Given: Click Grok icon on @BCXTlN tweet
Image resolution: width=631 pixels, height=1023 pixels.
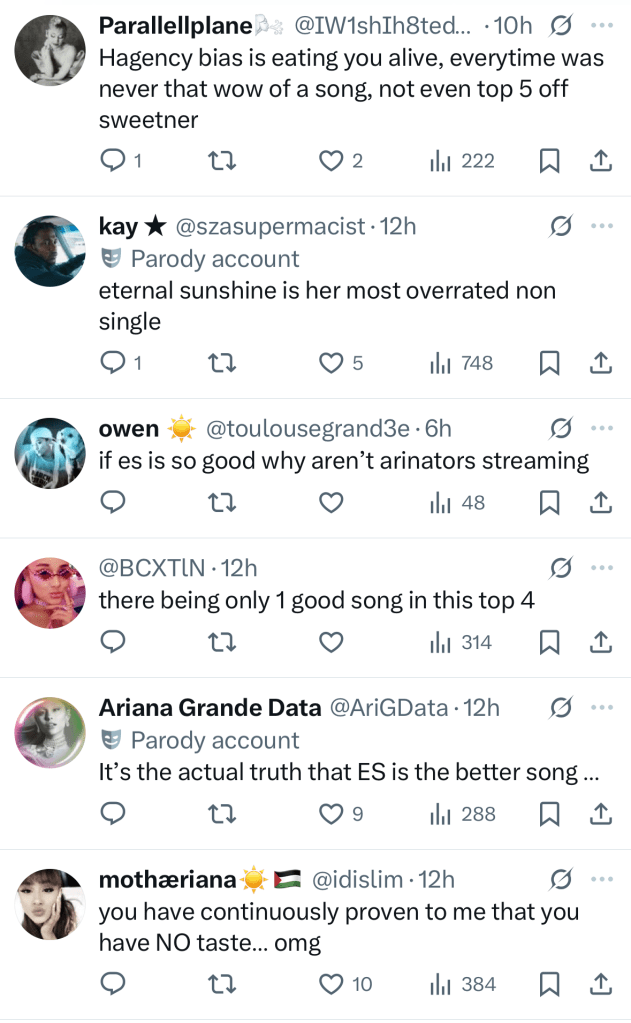Looking at the screenshot, I should point(561,568).
